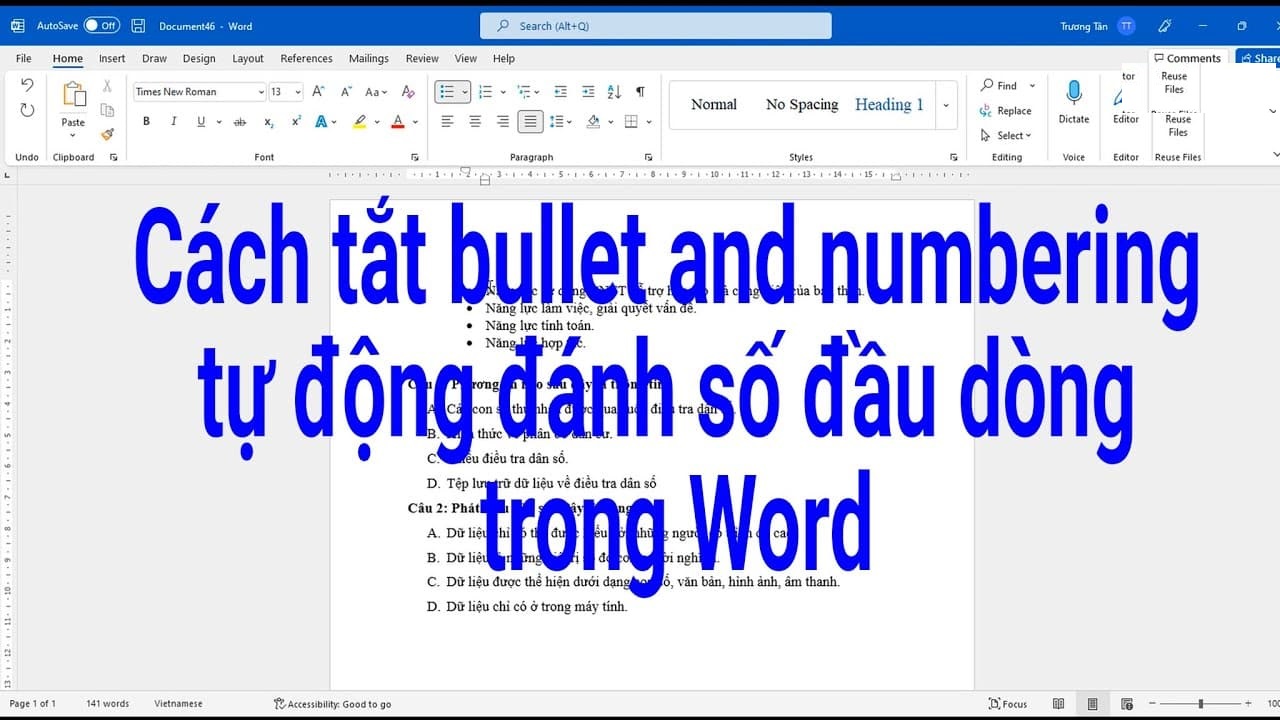1280x720 pixels.
Task: Apply strikethrough formatting
Action: pos(240,122)
